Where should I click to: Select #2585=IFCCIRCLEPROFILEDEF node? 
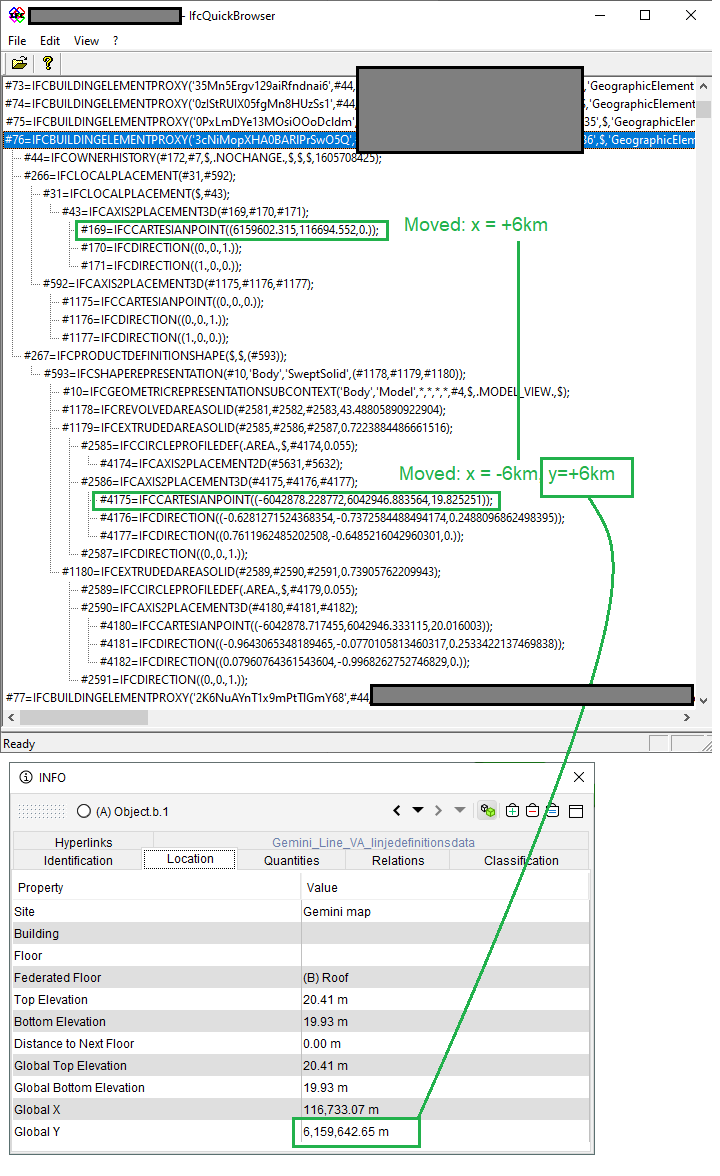click(219, 446)
